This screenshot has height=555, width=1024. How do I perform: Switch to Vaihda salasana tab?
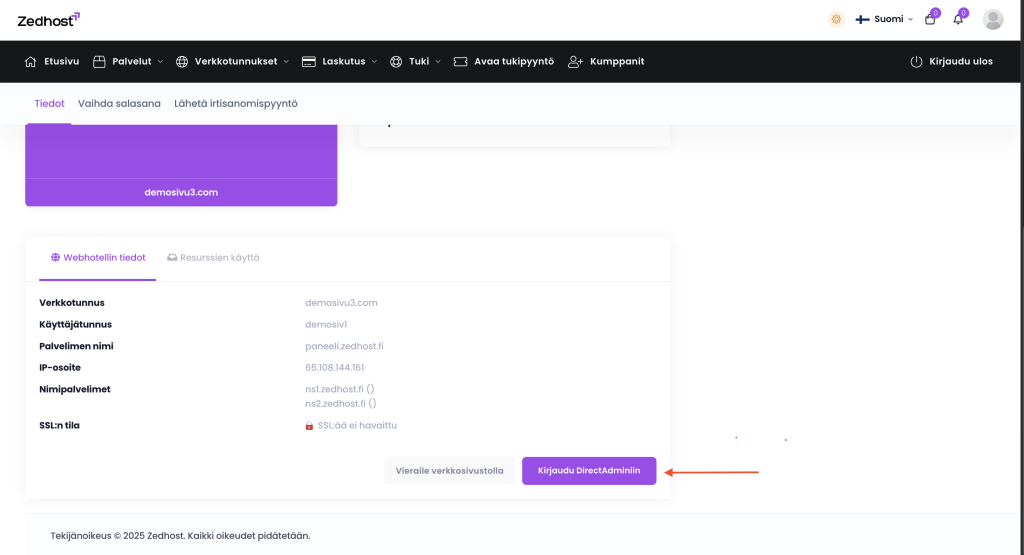[x=119, y=103]
